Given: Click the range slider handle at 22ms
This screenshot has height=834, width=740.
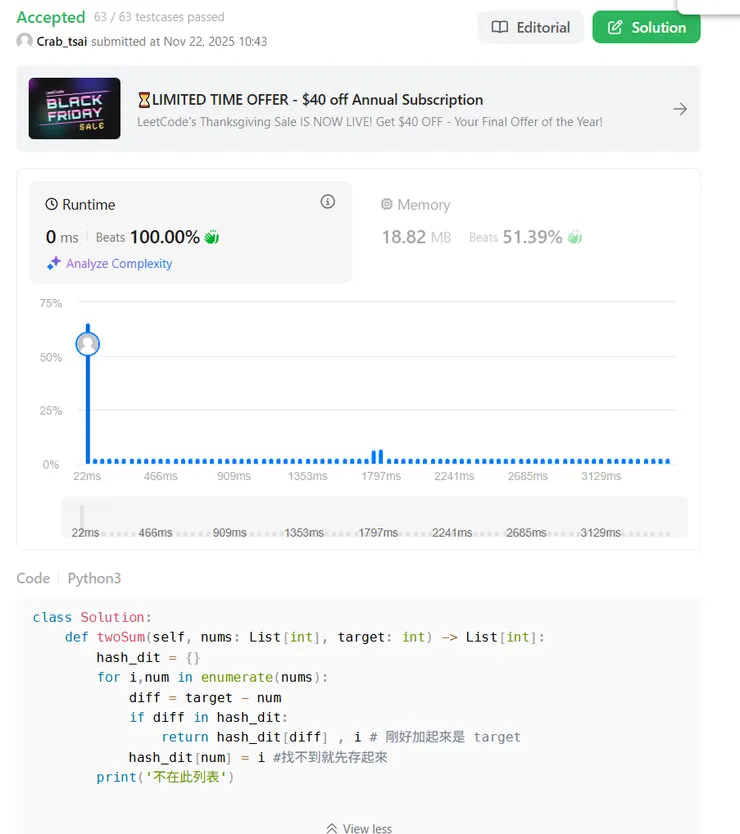Looking at the screenshot, I should coord(82,516).
